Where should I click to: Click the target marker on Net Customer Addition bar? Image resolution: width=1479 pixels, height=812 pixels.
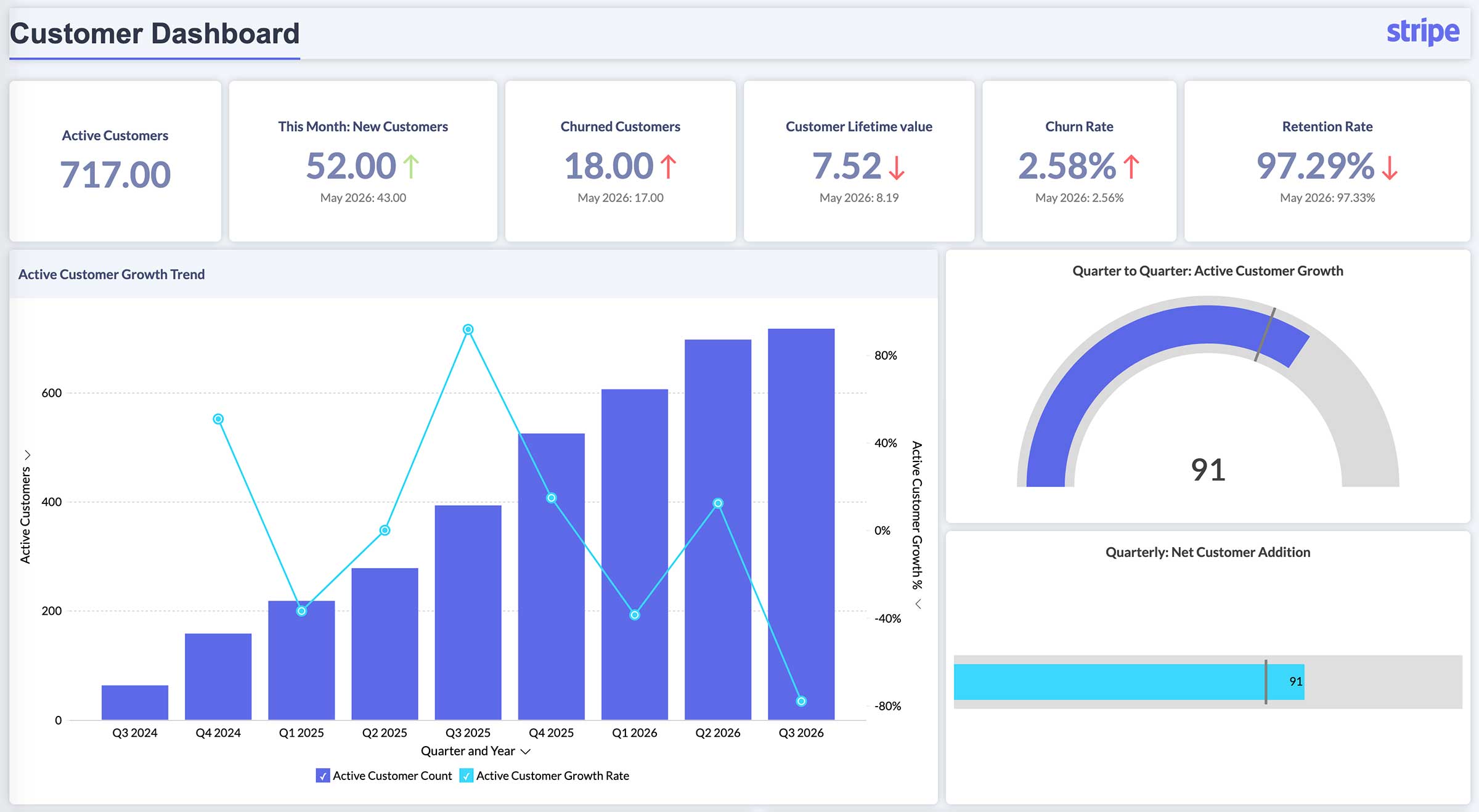pos(1266,681)
